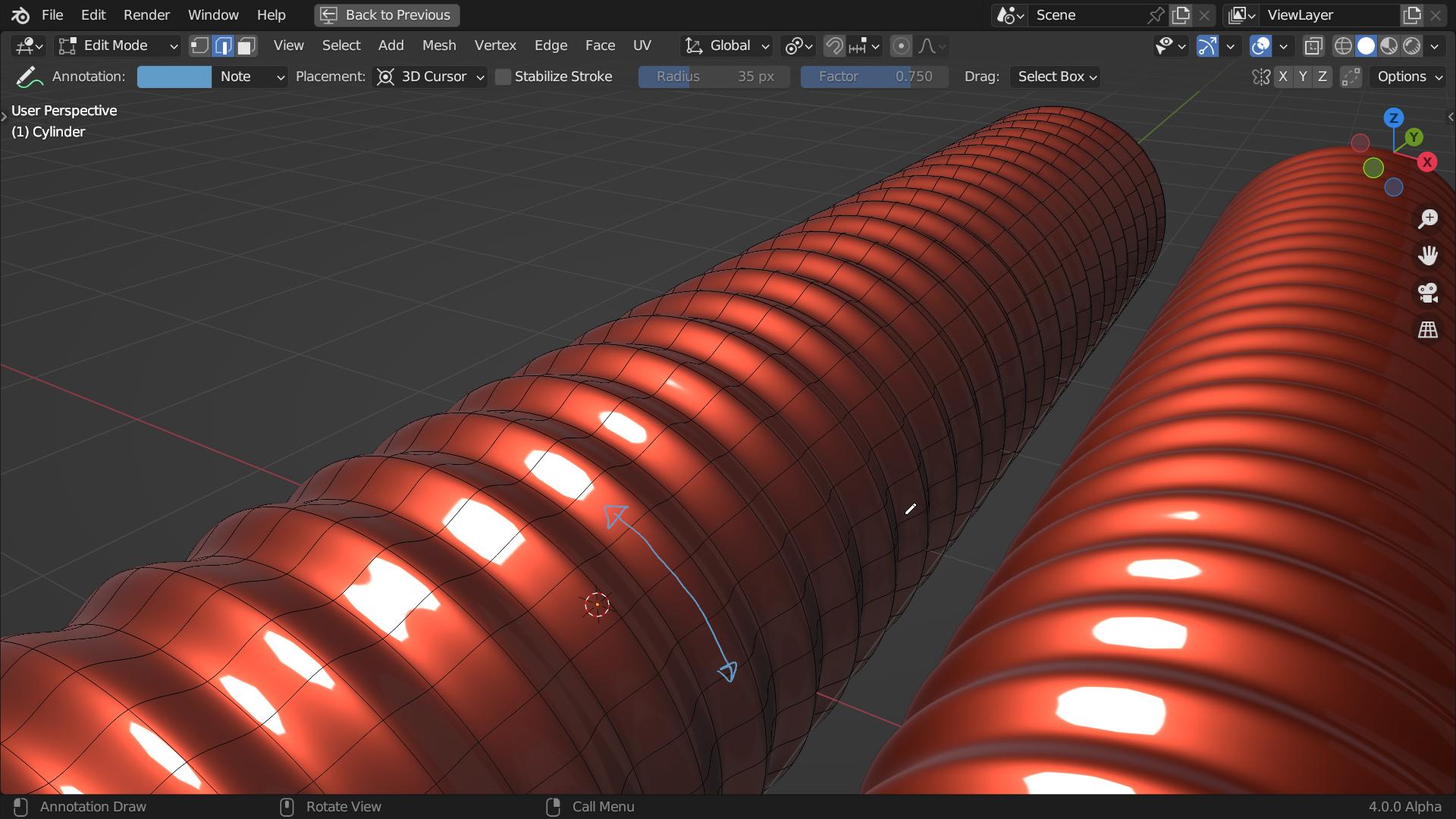The height and width of the screenshot is (819, 1456).
Task: Open Global transform orientation dropdown
Action: [x=726, y=46]
